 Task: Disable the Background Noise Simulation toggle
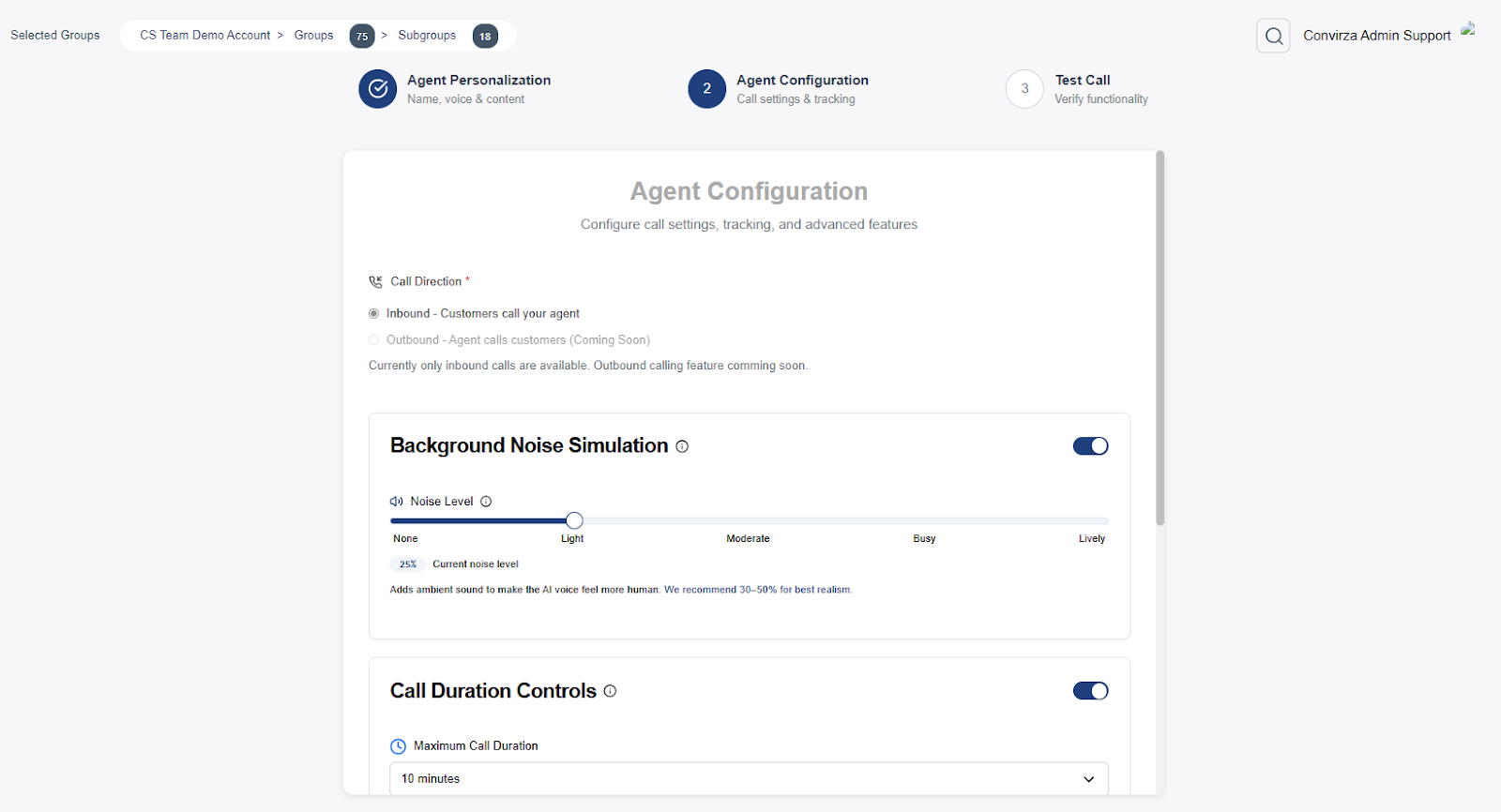[x=1090, y=446]
